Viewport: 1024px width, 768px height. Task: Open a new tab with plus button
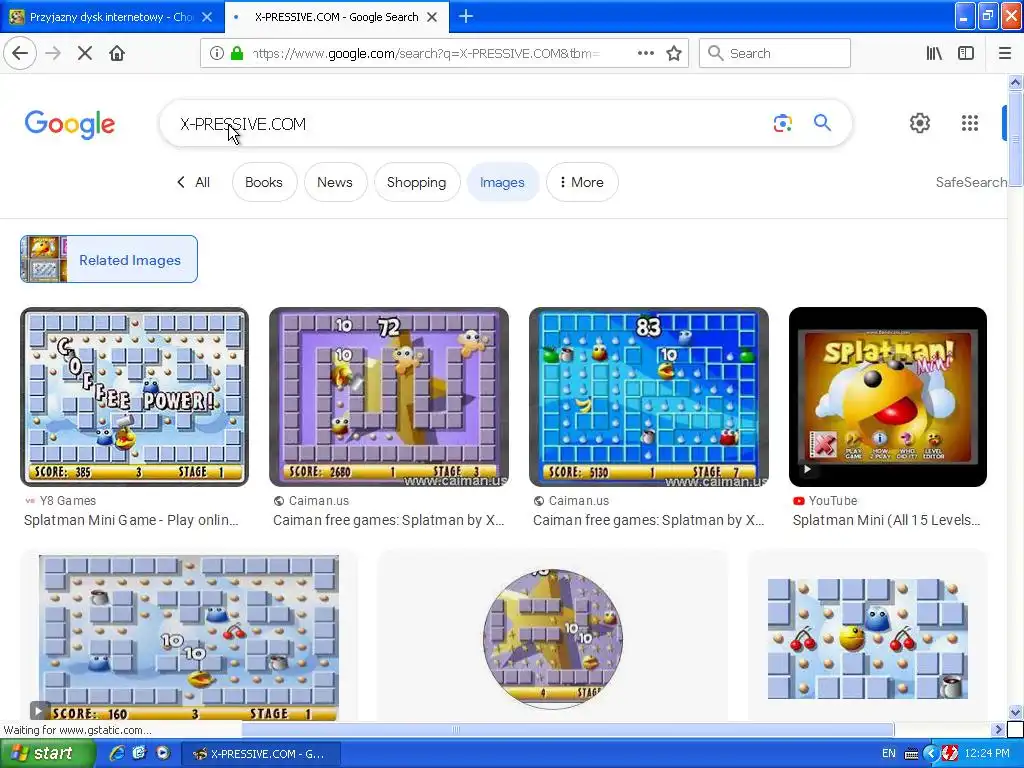click(466, 16)
